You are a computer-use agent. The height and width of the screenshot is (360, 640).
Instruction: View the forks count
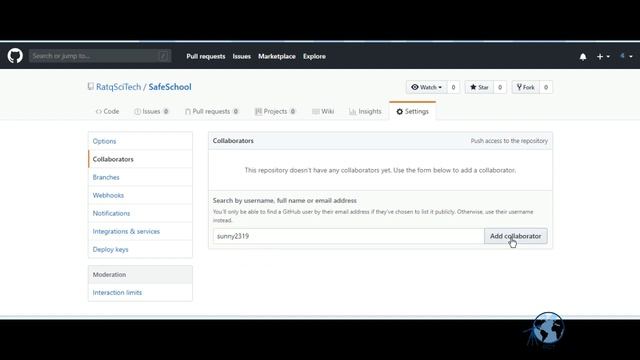coord(546,87)
